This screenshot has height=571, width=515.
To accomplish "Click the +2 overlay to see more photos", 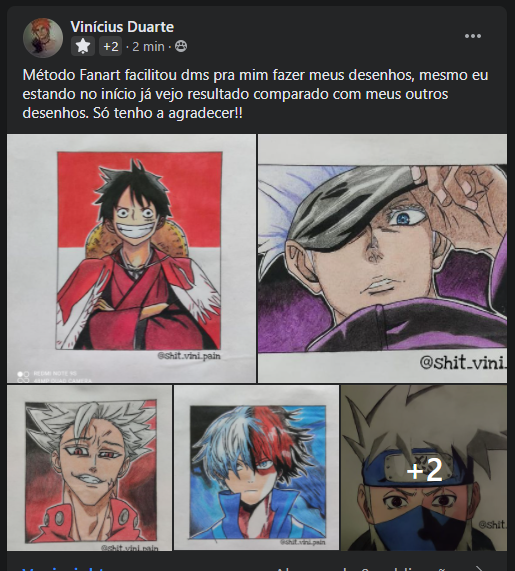I will click(x=424, y=470).
